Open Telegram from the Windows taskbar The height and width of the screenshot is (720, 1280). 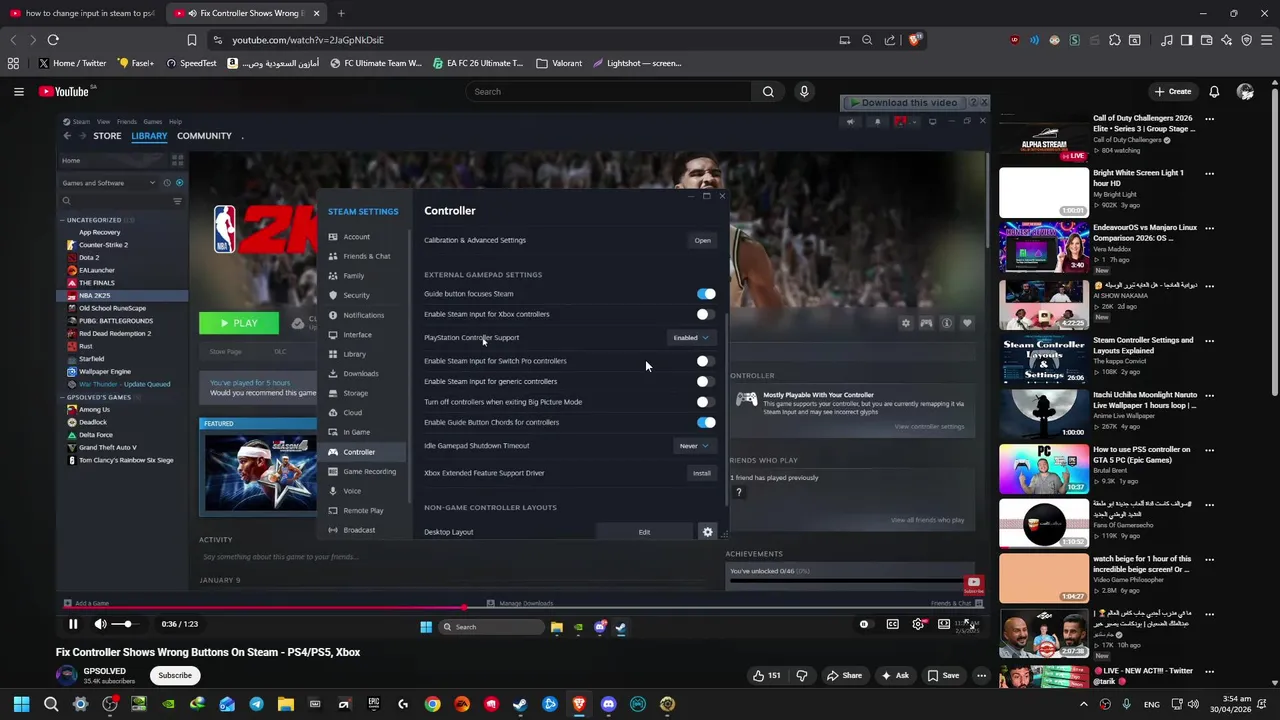click(x=256, y=704)
